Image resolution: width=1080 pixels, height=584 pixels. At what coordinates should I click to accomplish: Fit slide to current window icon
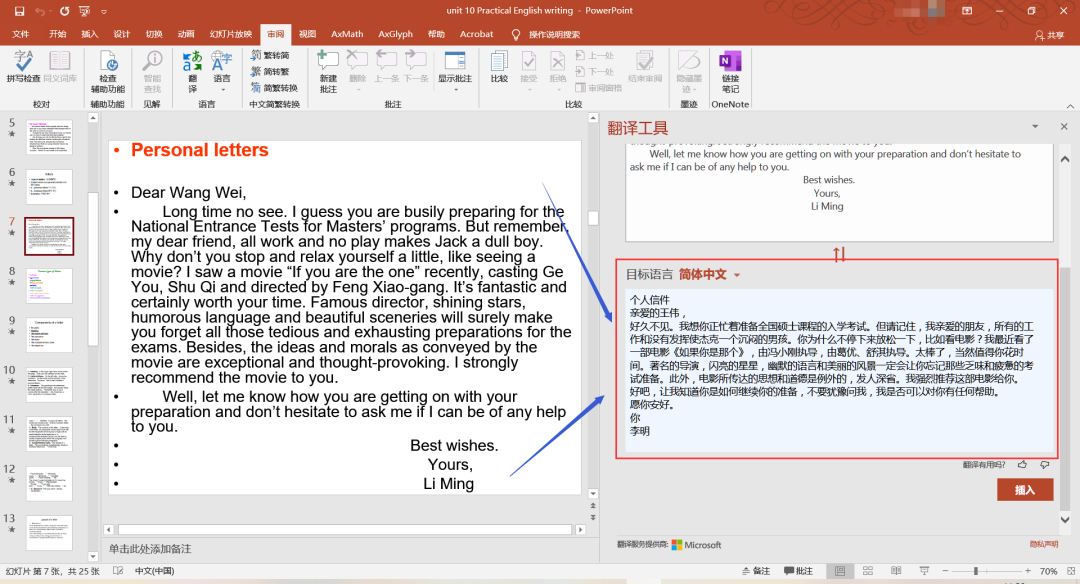1071,571
